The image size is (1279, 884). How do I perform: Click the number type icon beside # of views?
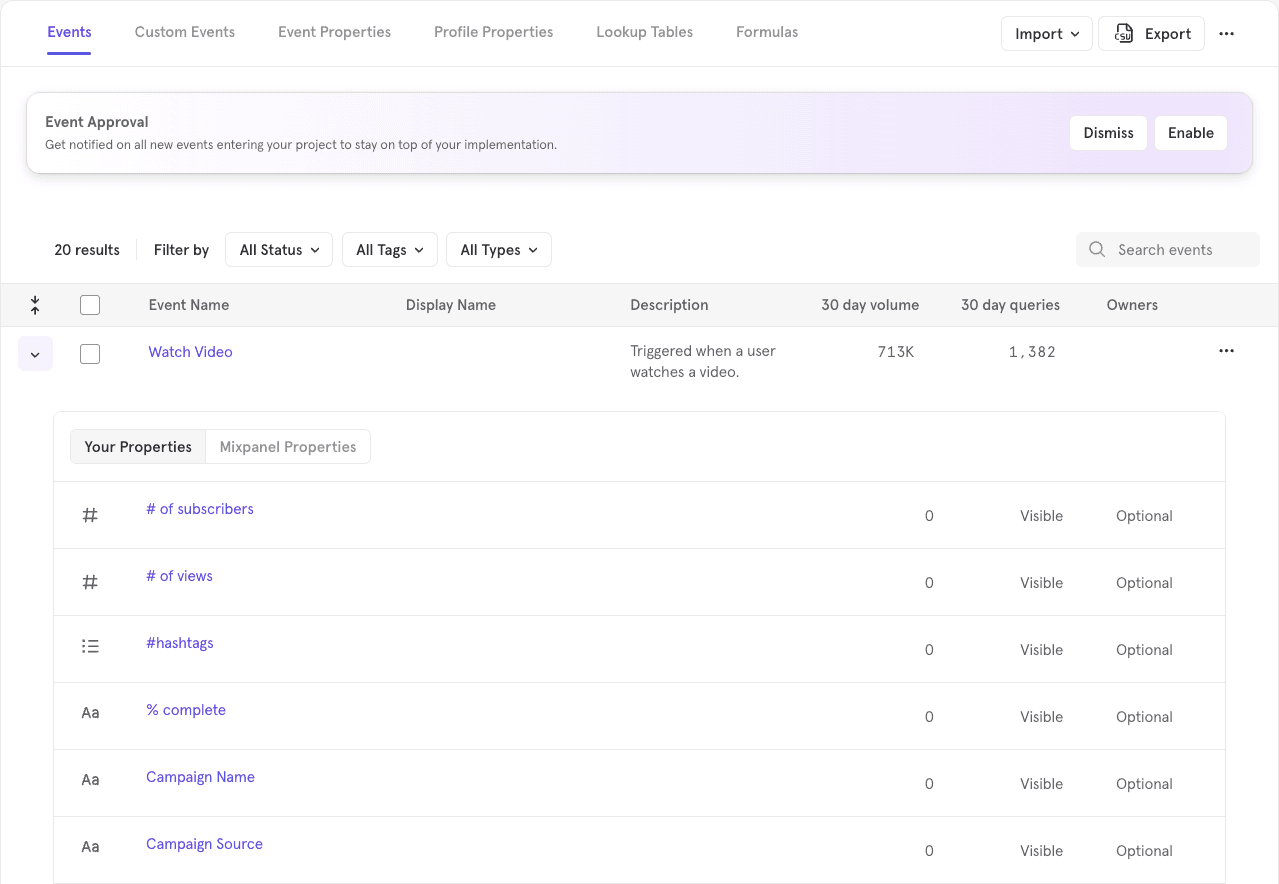point(90,582)
